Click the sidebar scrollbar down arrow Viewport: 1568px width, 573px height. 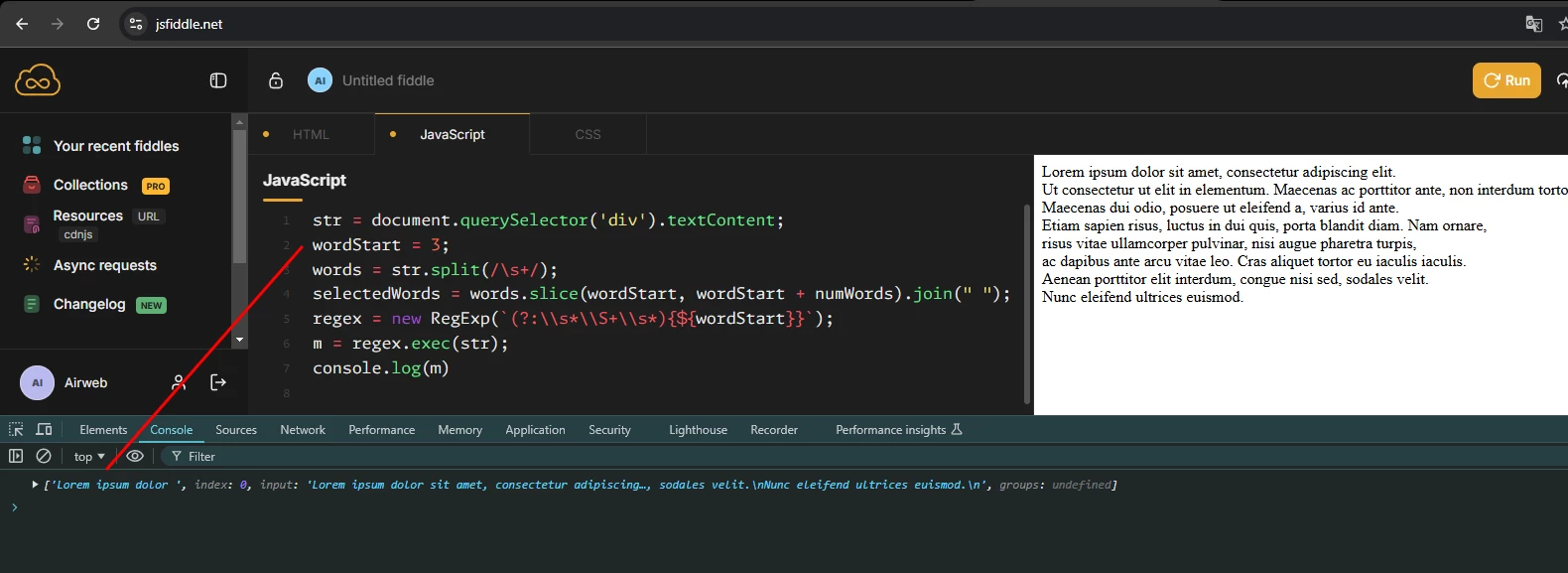click(x=239, y=340)
